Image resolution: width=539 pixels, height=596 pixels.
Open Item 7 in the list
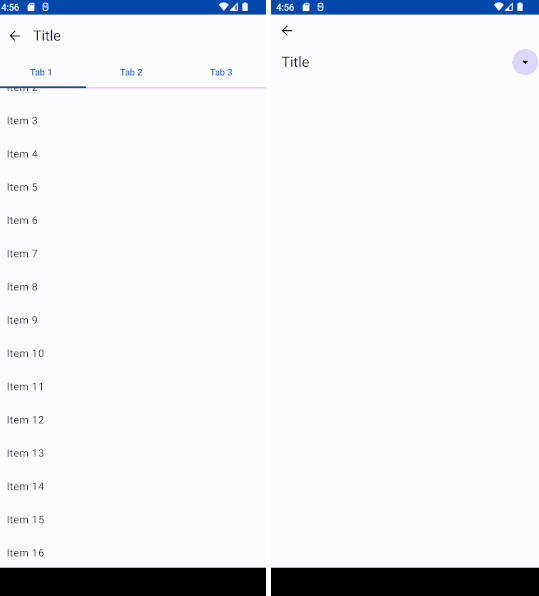coord(133,254)
